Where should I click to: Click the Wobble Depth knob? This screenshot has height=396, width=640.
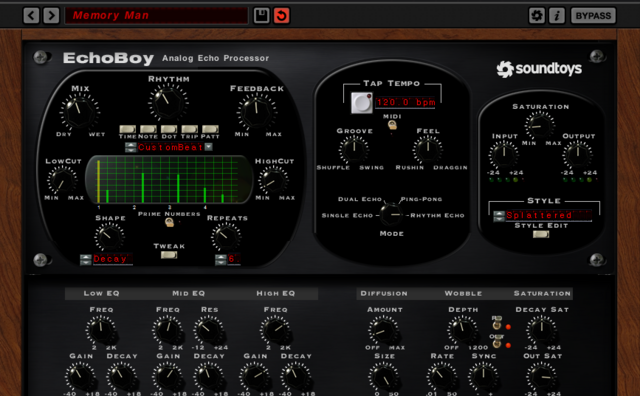click(x=462, y=330)
